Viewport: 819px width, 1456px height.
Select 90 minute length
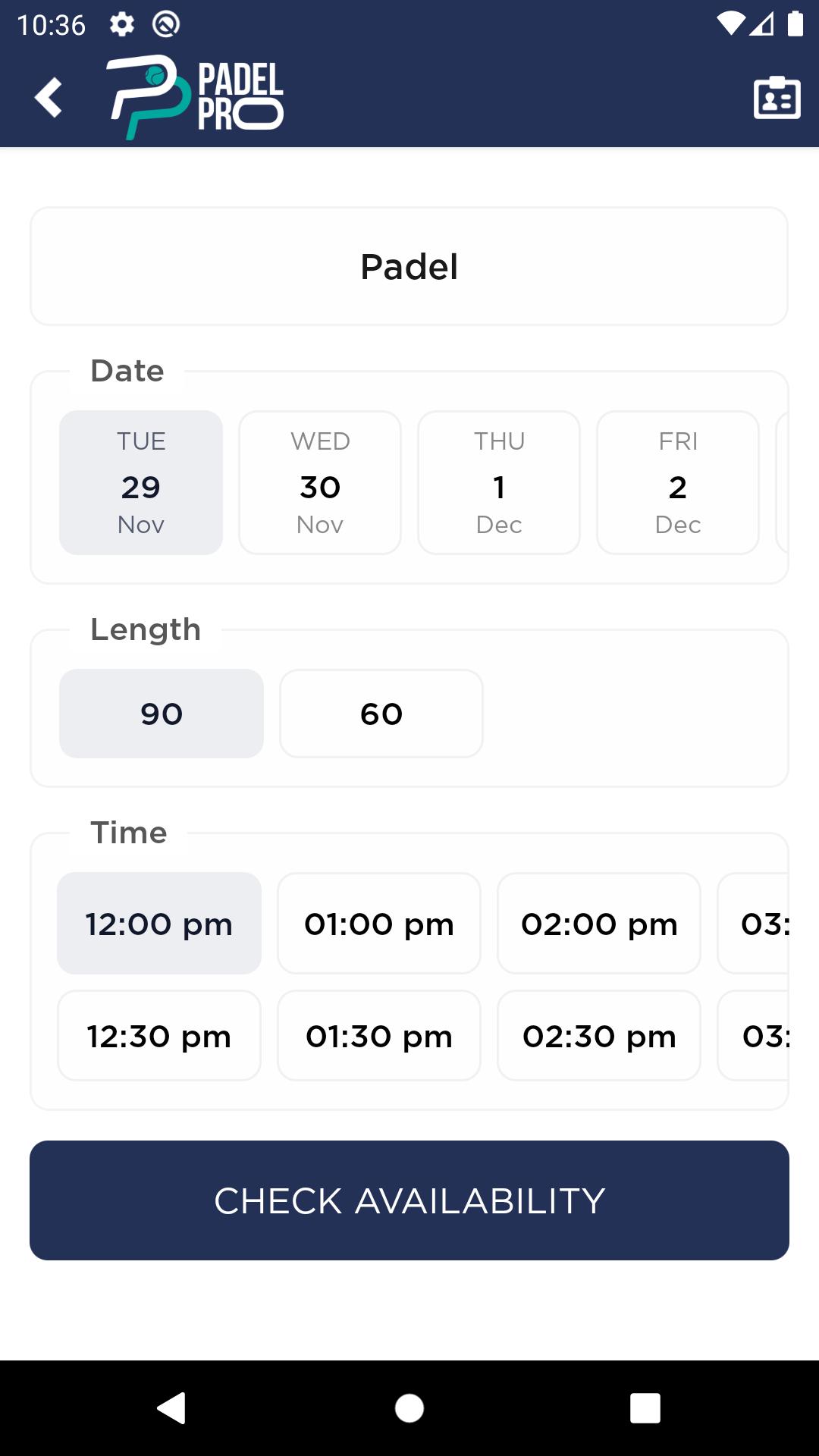tap(162, 714)
